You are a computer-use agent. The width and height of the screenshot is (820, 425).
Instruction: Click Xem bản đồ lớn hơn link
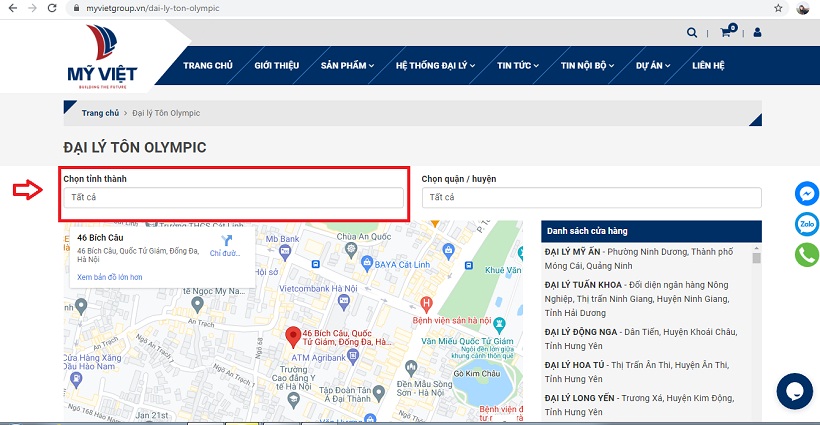[110, 277]
